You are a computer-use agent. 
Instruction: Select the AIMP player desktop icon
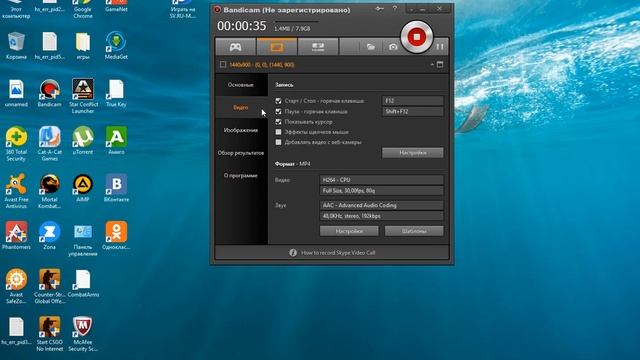pyautogui.click(x=83, y=188)
